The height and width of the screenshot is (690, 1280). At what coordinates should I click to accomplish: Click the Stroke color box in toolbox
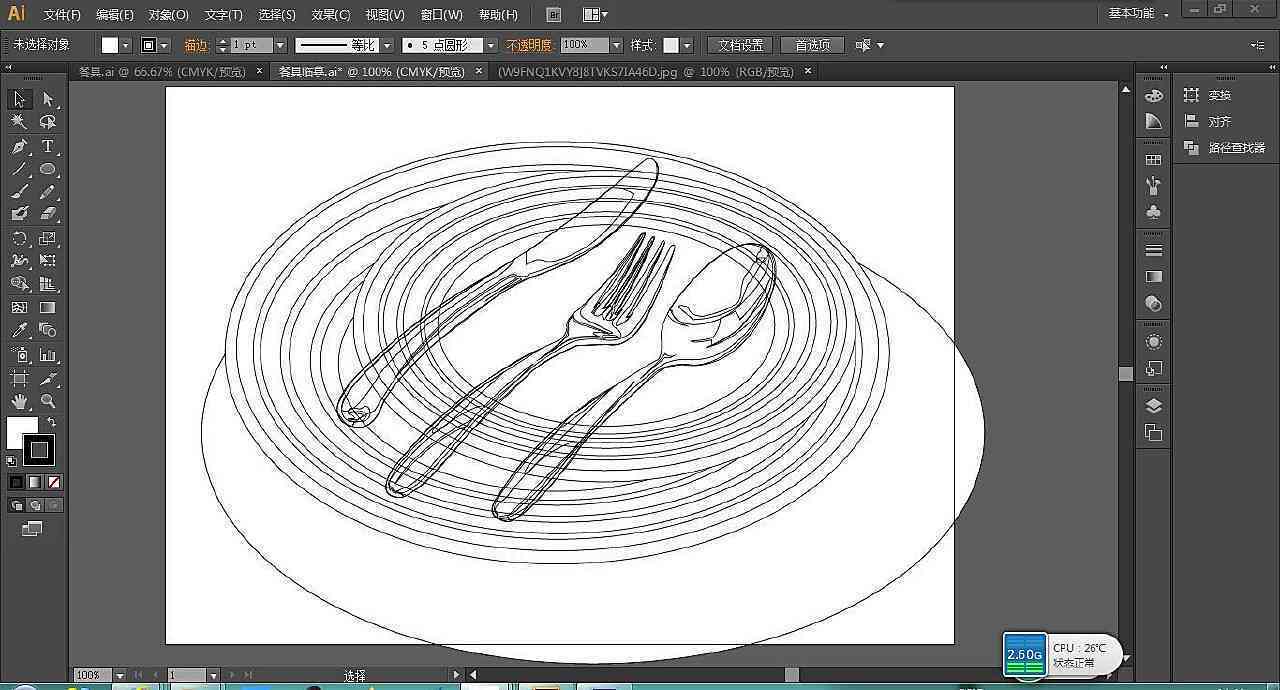[39, 450]
